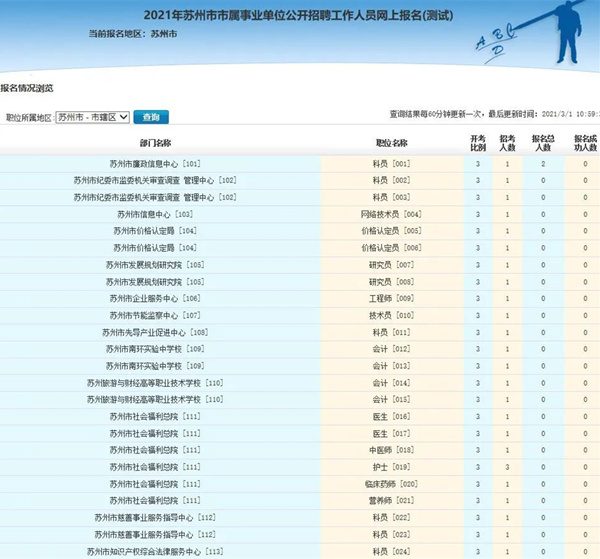Click the 开考比例 column header
Screen dimensions: 600x559
[x=478, y=143]
